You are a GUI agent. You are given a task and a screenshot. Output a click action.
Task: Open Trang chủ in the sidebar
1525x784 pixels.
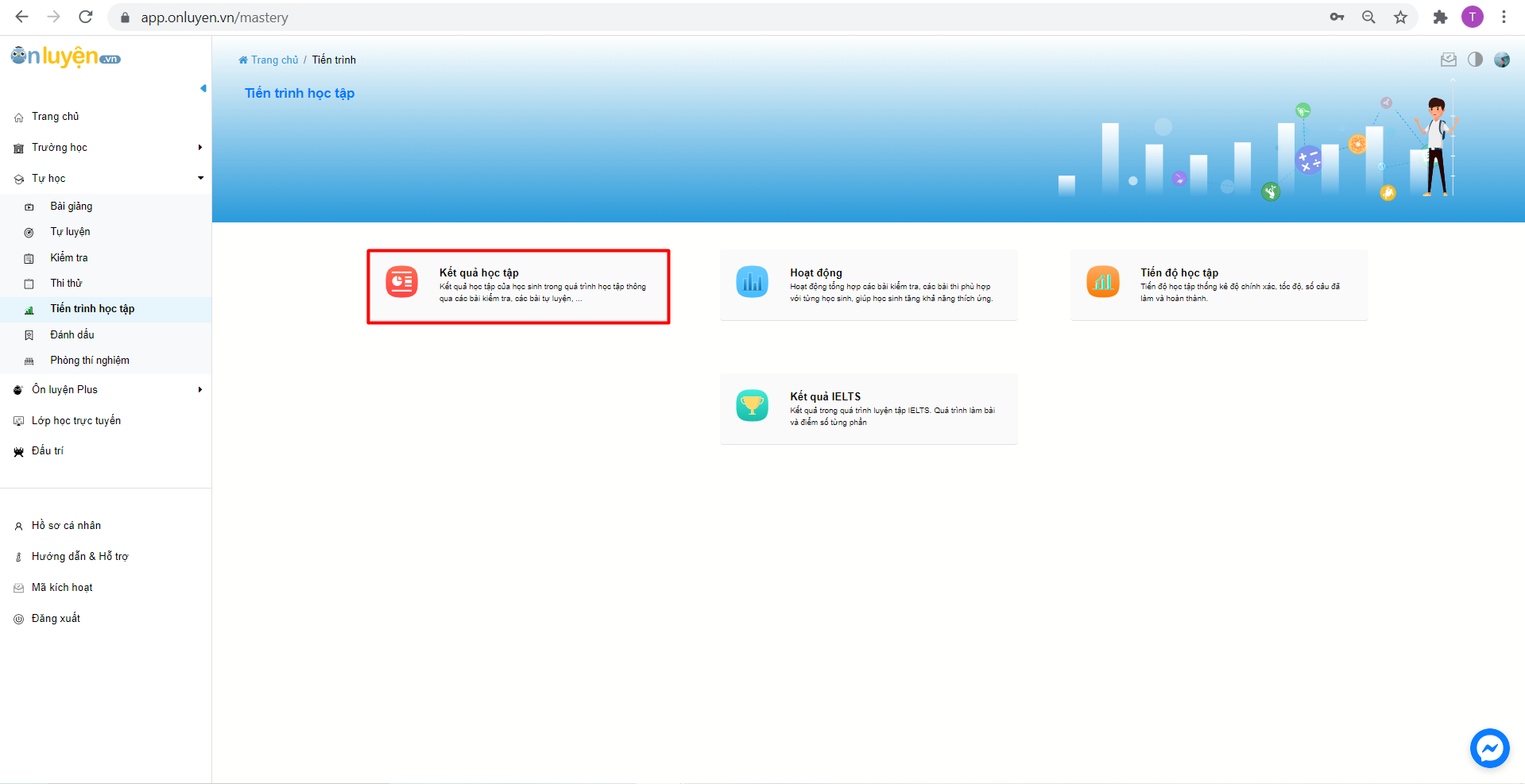56,116
